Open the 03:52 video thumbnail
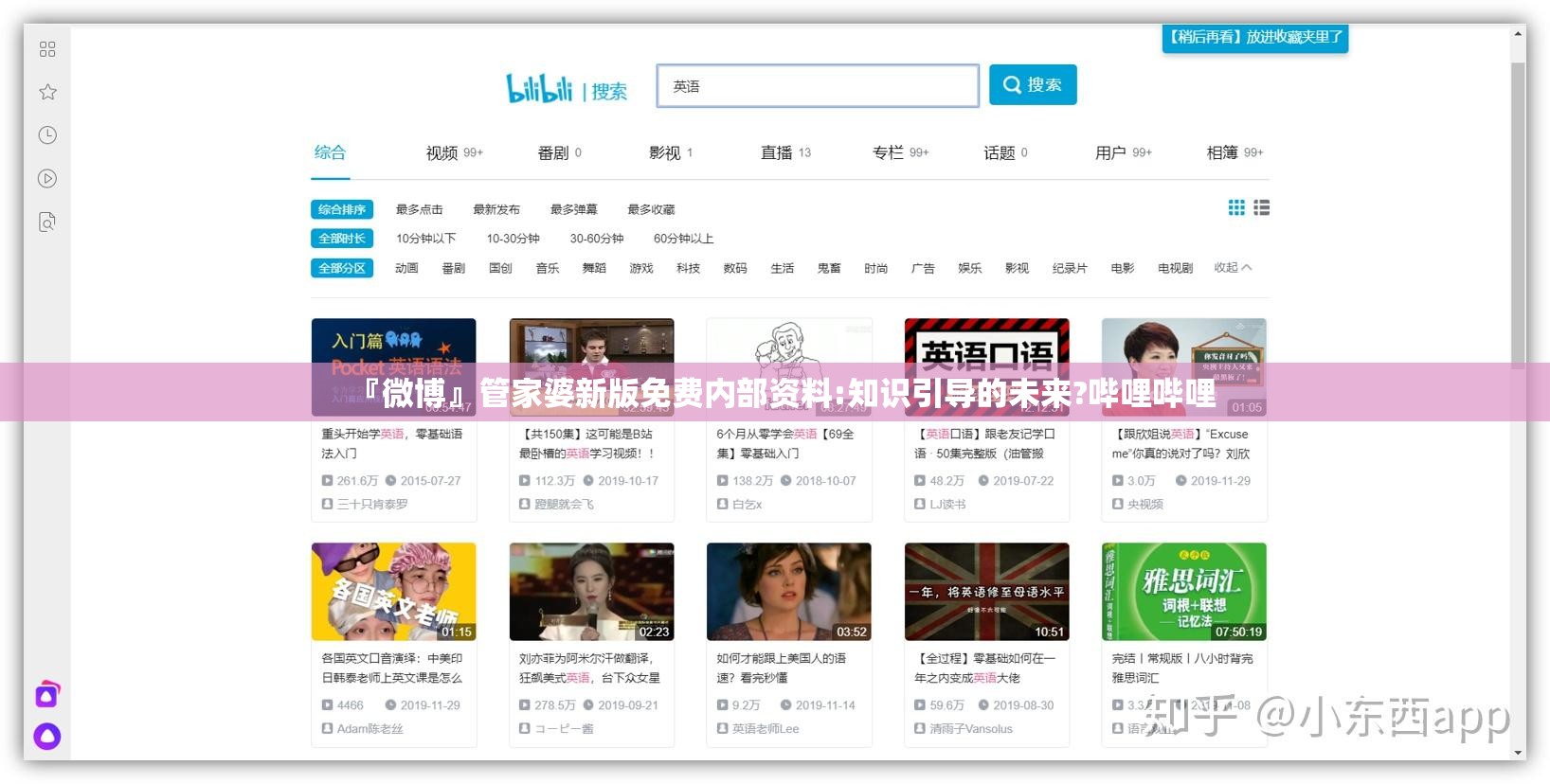The height and width of the screenshot is (784, 1550). [x=789, y=592]
